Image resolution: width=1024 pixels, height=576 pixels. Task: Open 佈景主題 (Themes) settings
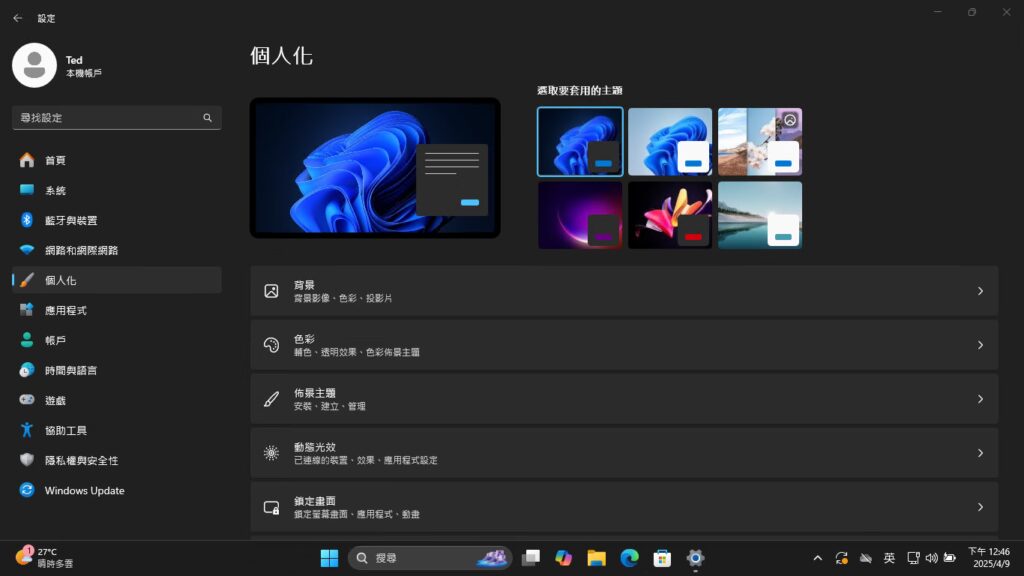pos(624,400)
